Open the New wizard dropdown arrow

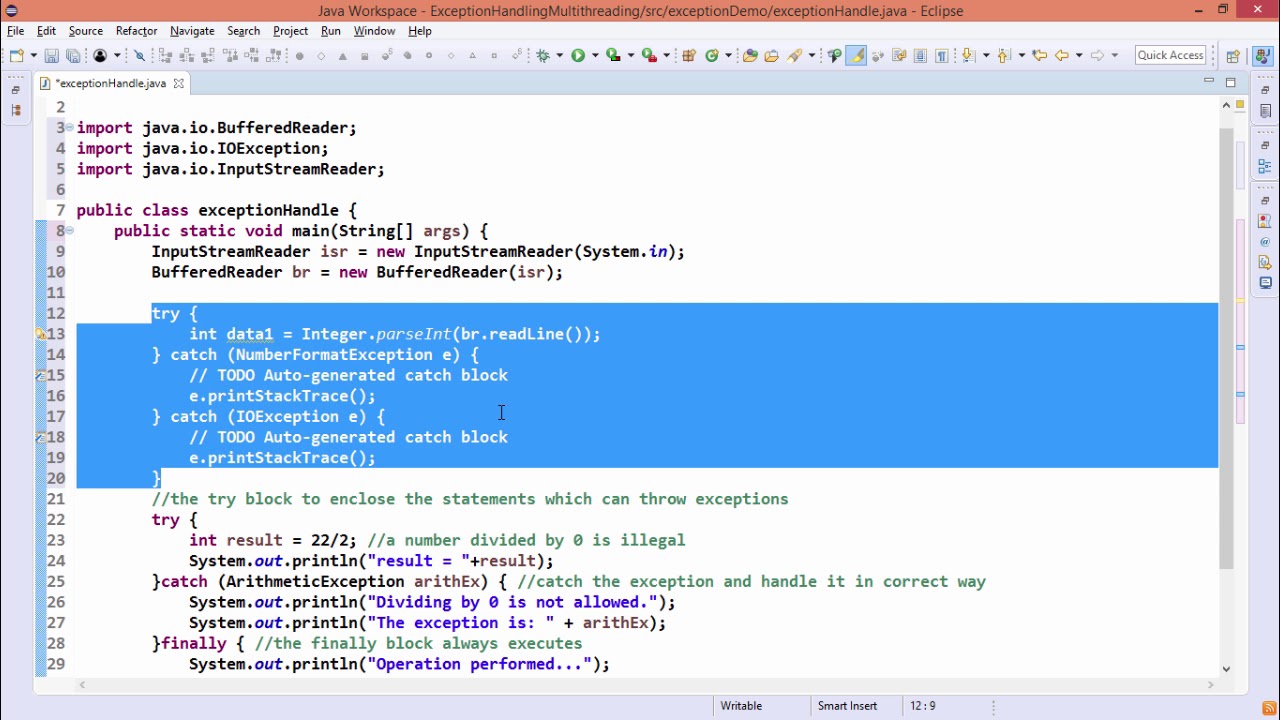tap(33, 56)
